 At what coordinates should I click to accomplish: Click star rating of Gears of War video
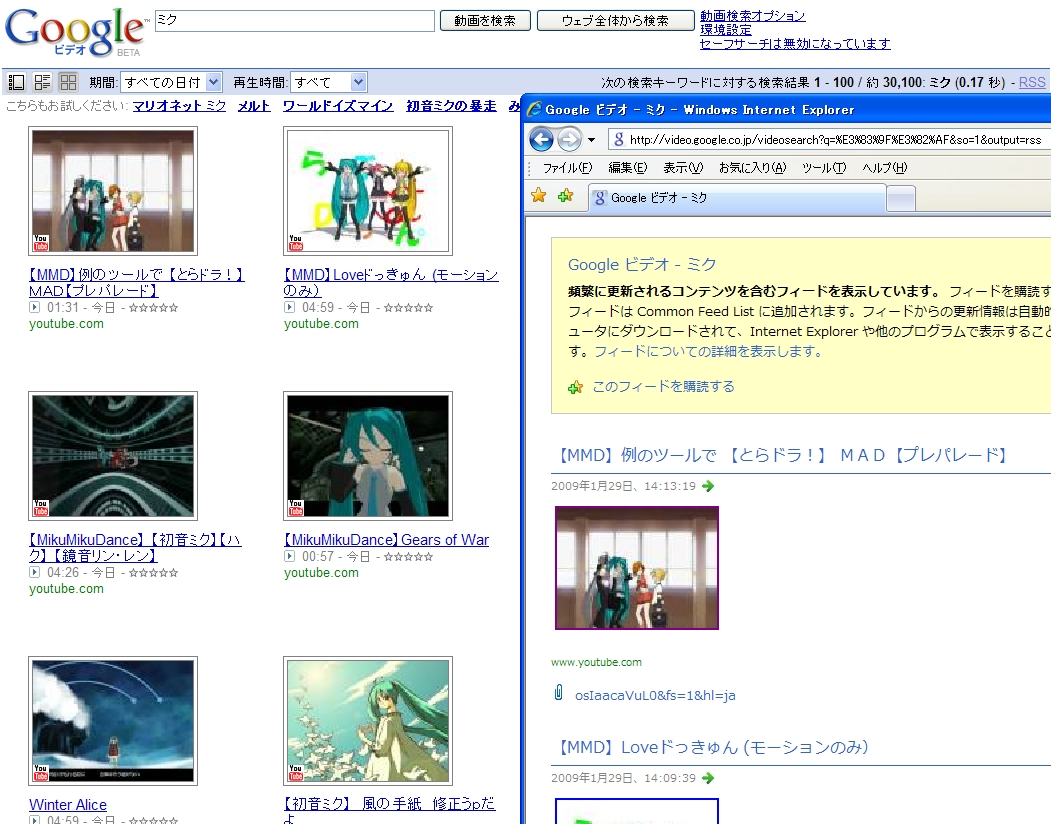[408, 556]
